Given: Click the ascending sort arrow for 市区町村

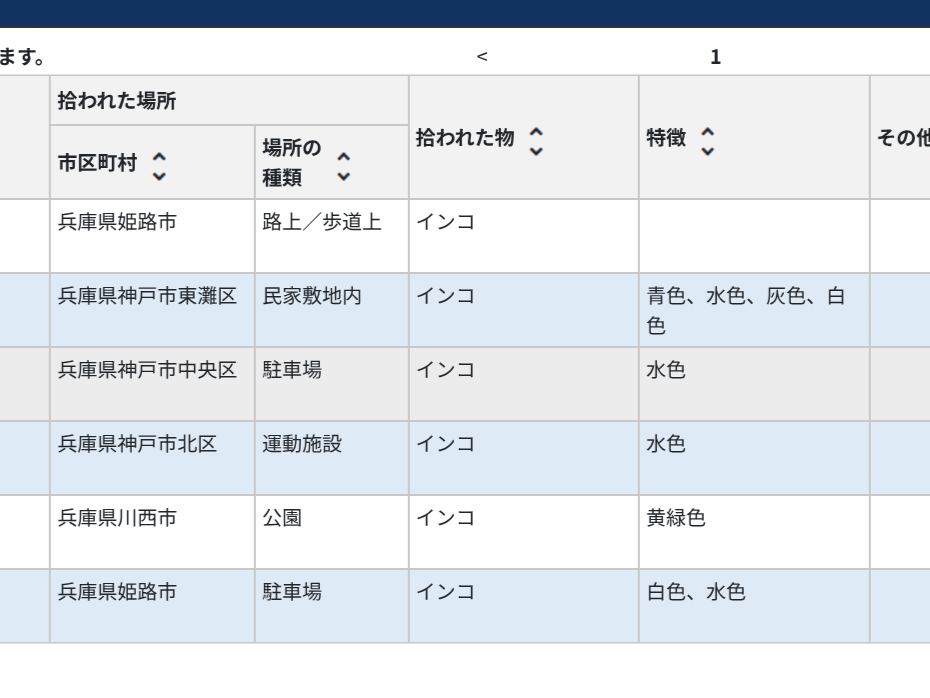Looking at the screenshot, I should pyautogui.click(x=158, y=156).
